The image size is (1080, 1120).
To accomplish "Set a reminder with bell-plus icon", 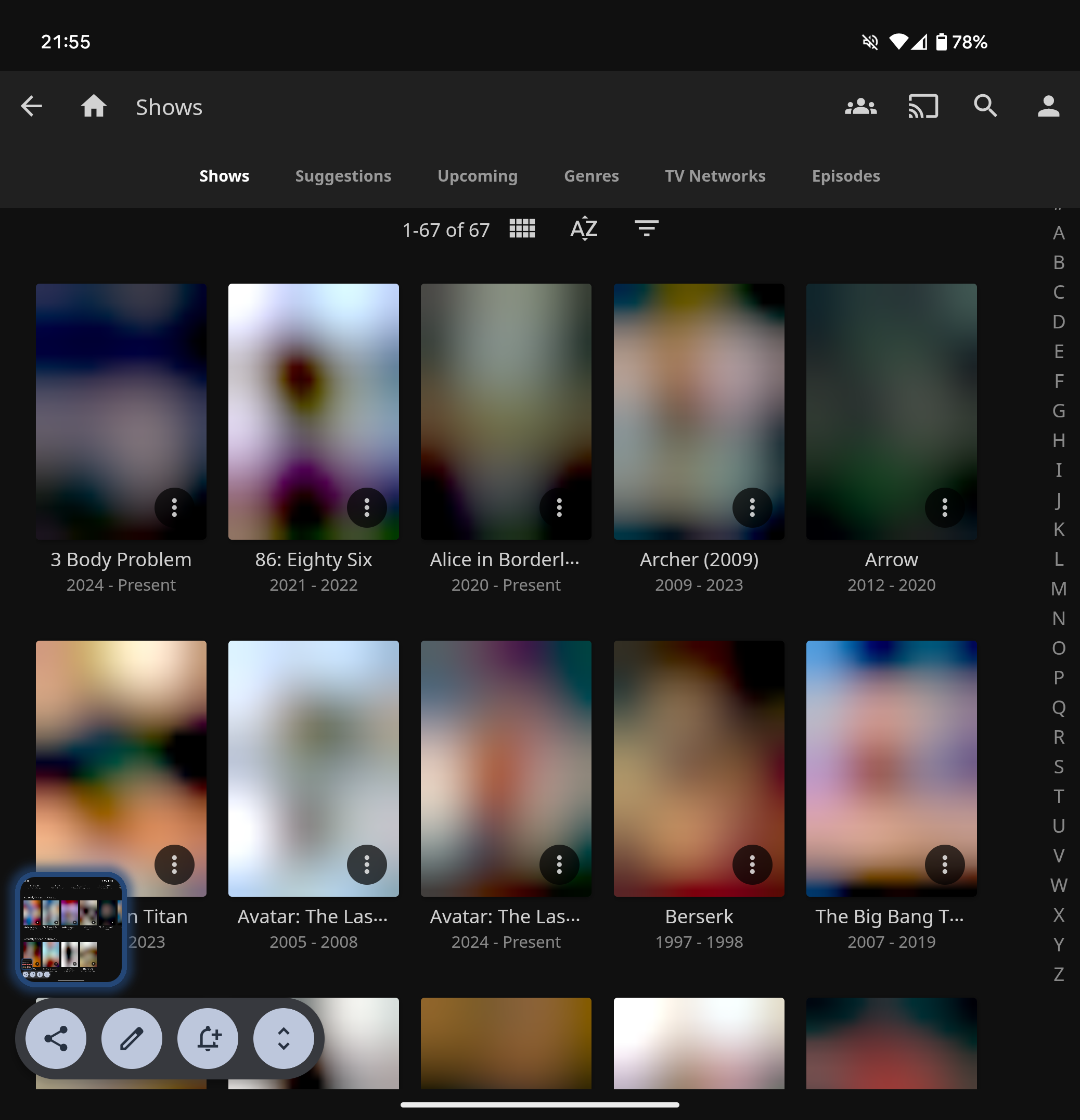I will click(208, 1038).
